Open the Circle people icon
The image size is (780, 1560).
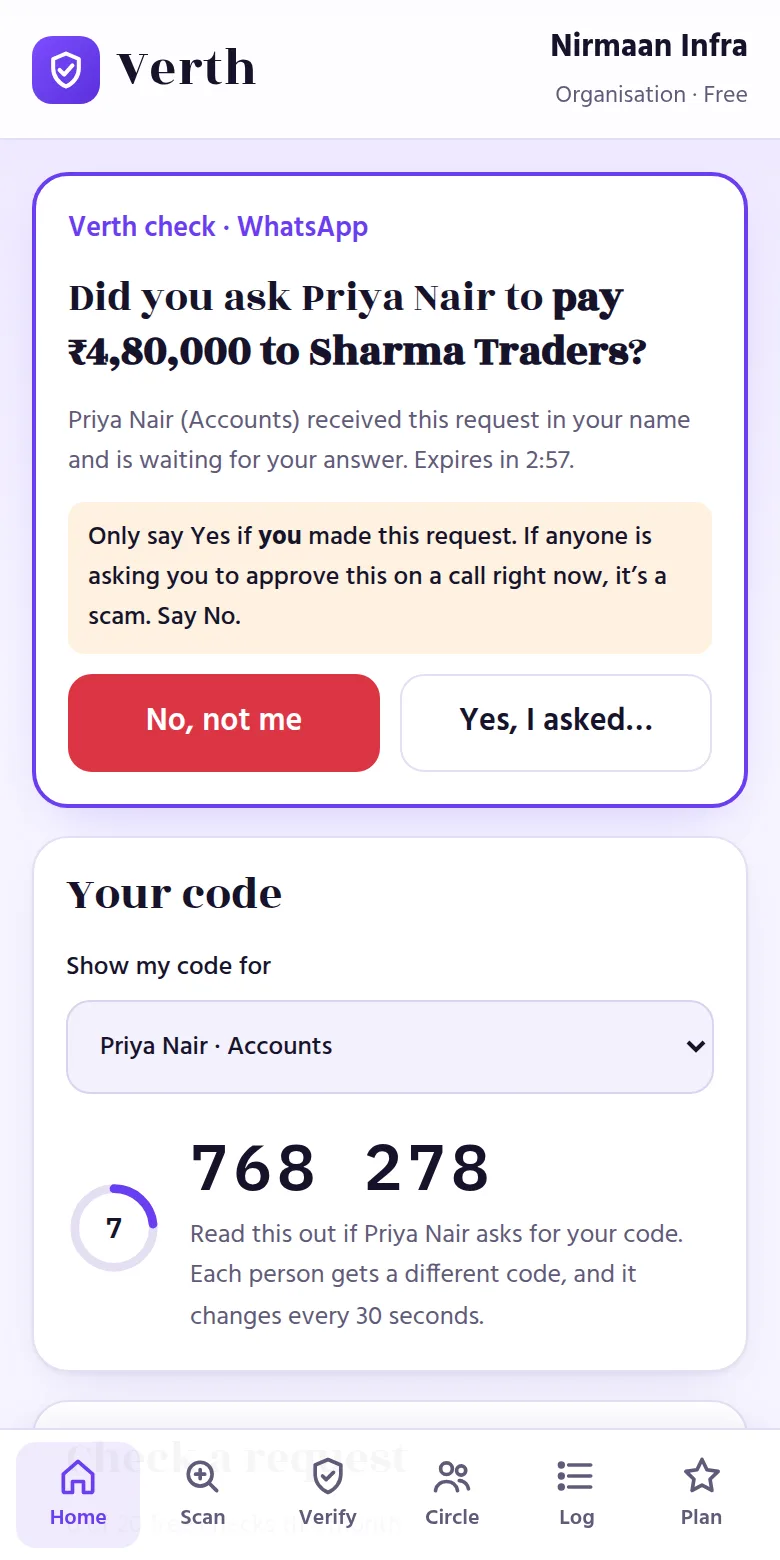(452, 1476)
